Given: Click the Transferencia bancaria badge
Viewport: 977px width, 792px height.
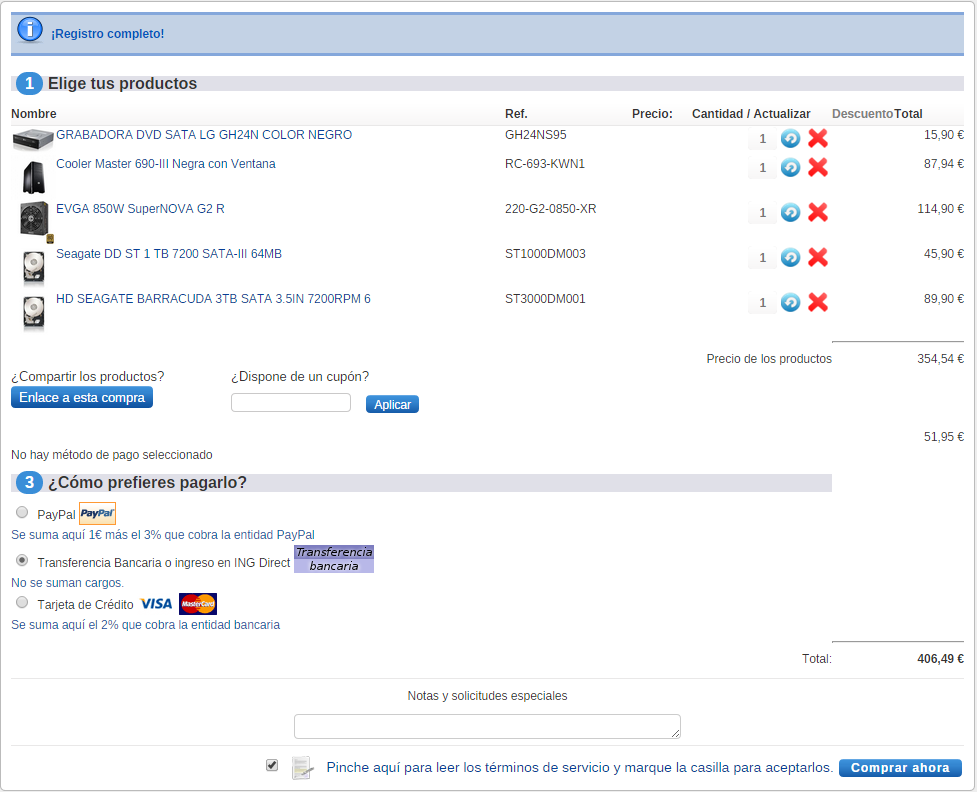Looking at the screenshot, I should (x=334, y=559).
